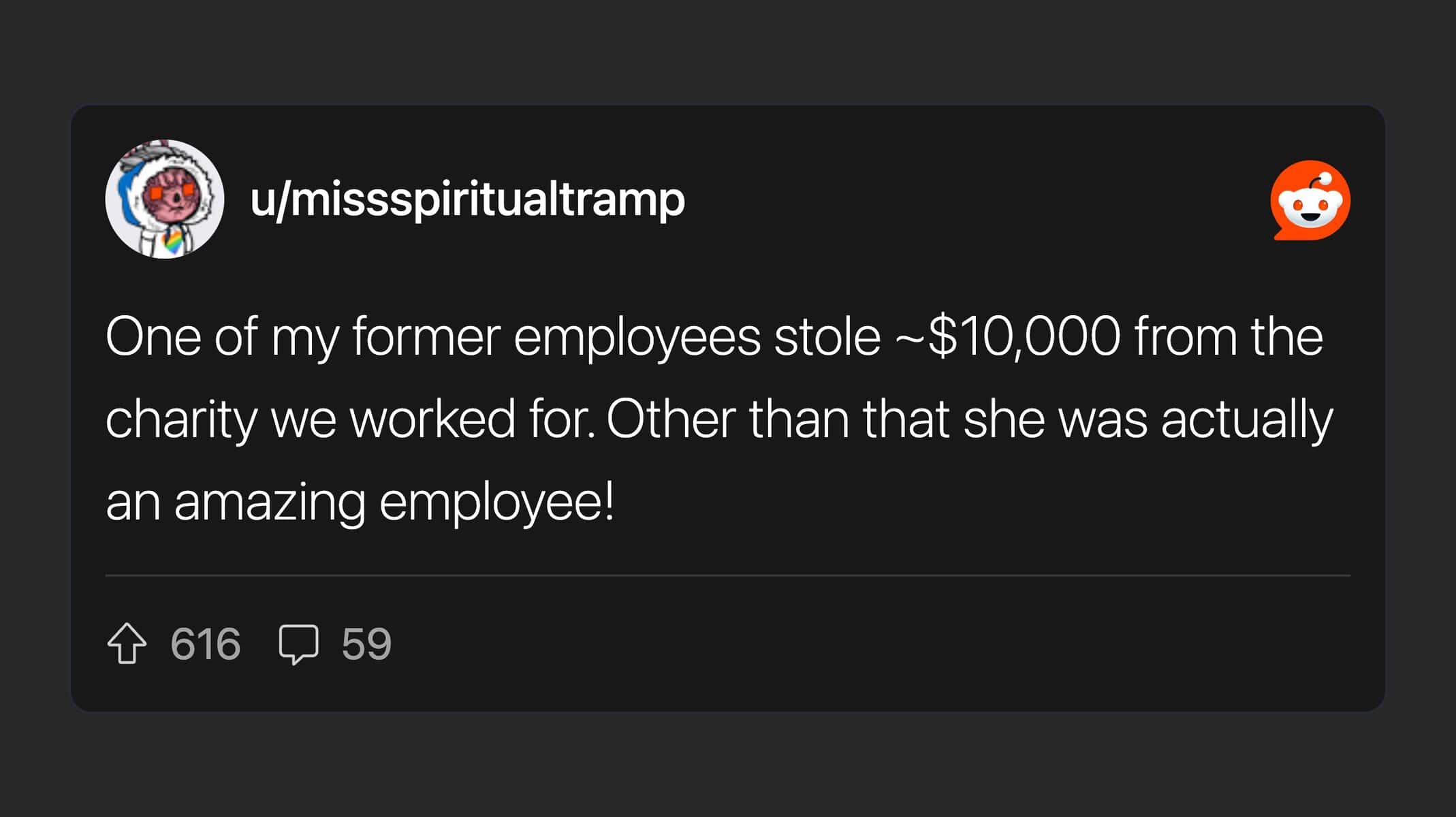Click the final word "employee!"
The width and height of the screenshot is (1456, 817).
(x=496, y=502)
